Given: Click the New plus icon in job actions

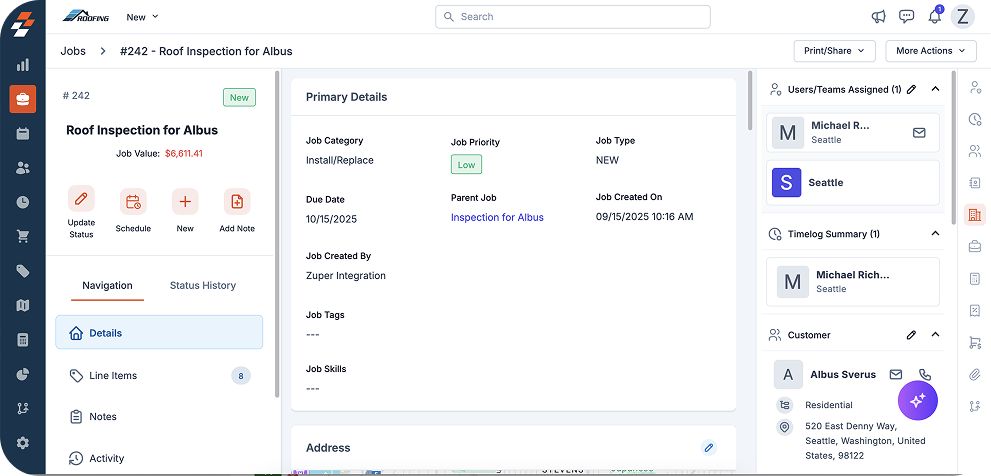Looking at the screenshot, I should [185, 201].
